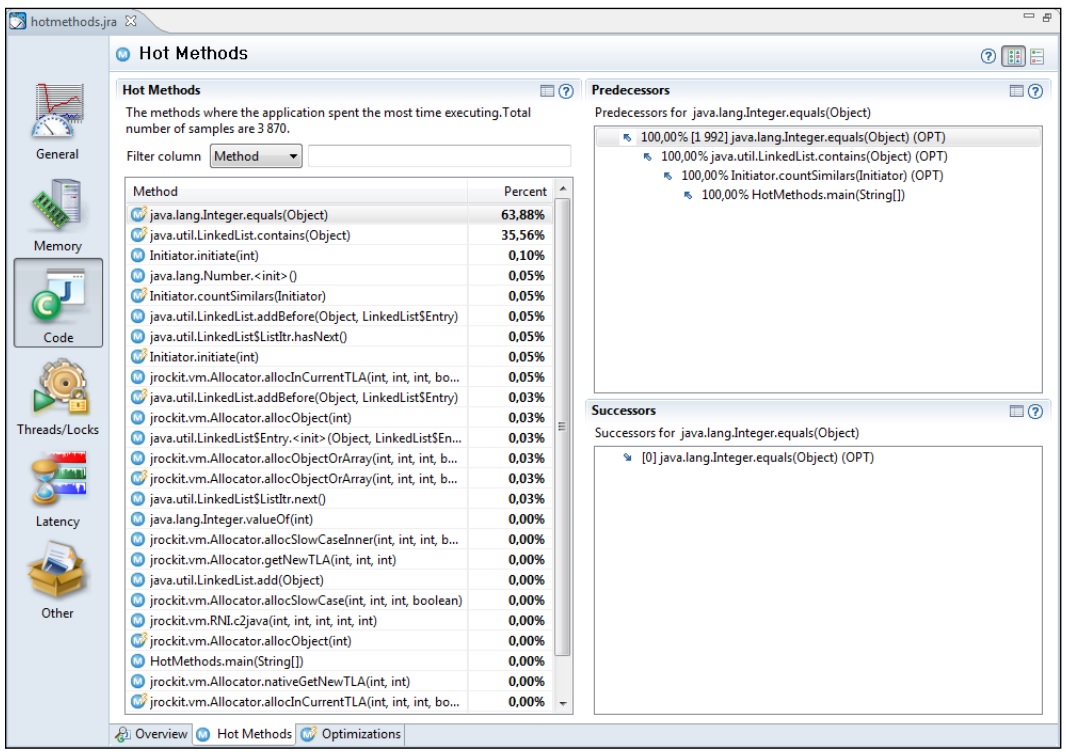The image size is (1066, 755).
Task: Open Predecessors table settings icon
Action: point(1016,90)
